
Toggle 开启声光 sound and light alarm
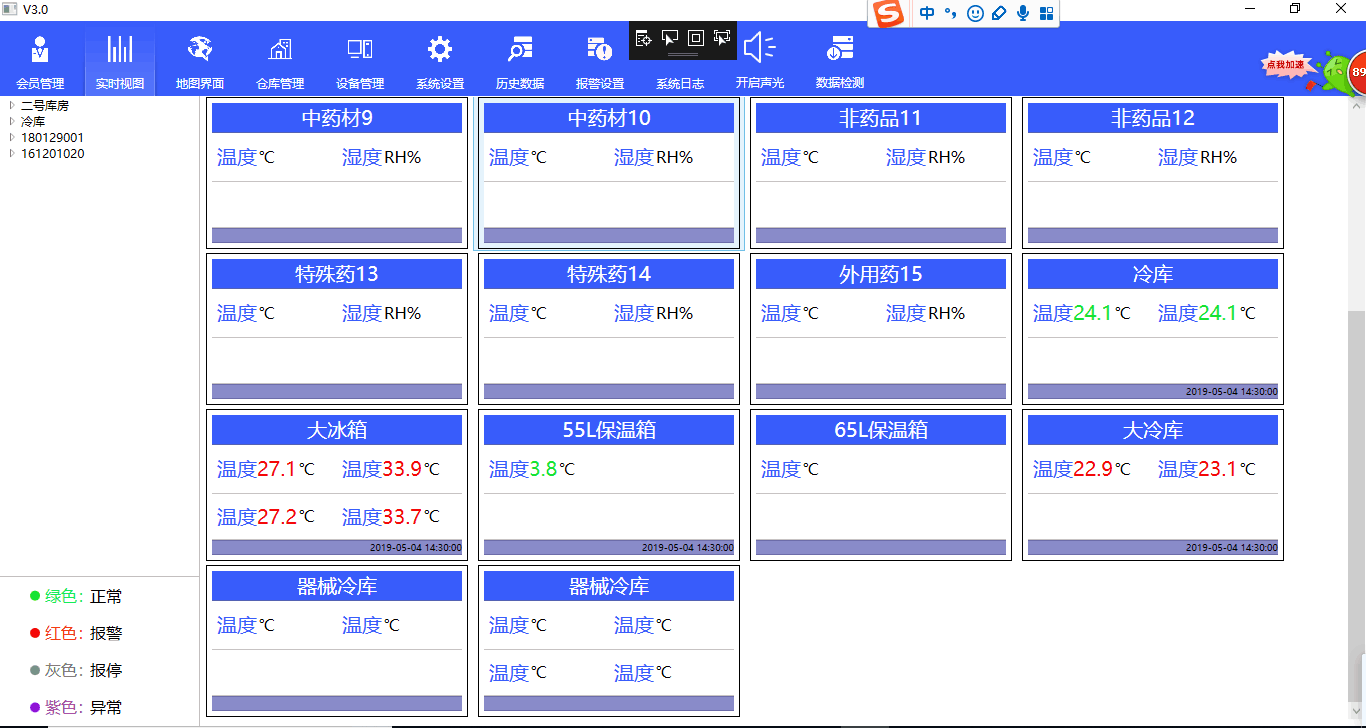point(760,49)
